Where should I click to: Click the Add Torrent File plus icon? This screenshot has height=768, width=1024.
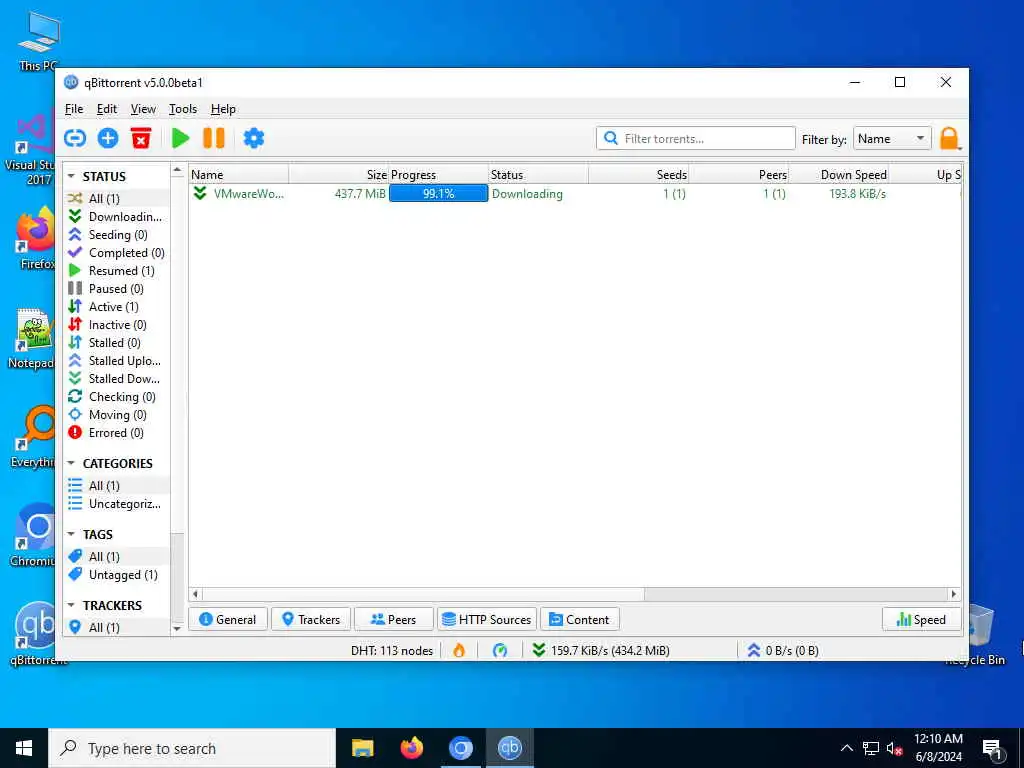[108, 138]
